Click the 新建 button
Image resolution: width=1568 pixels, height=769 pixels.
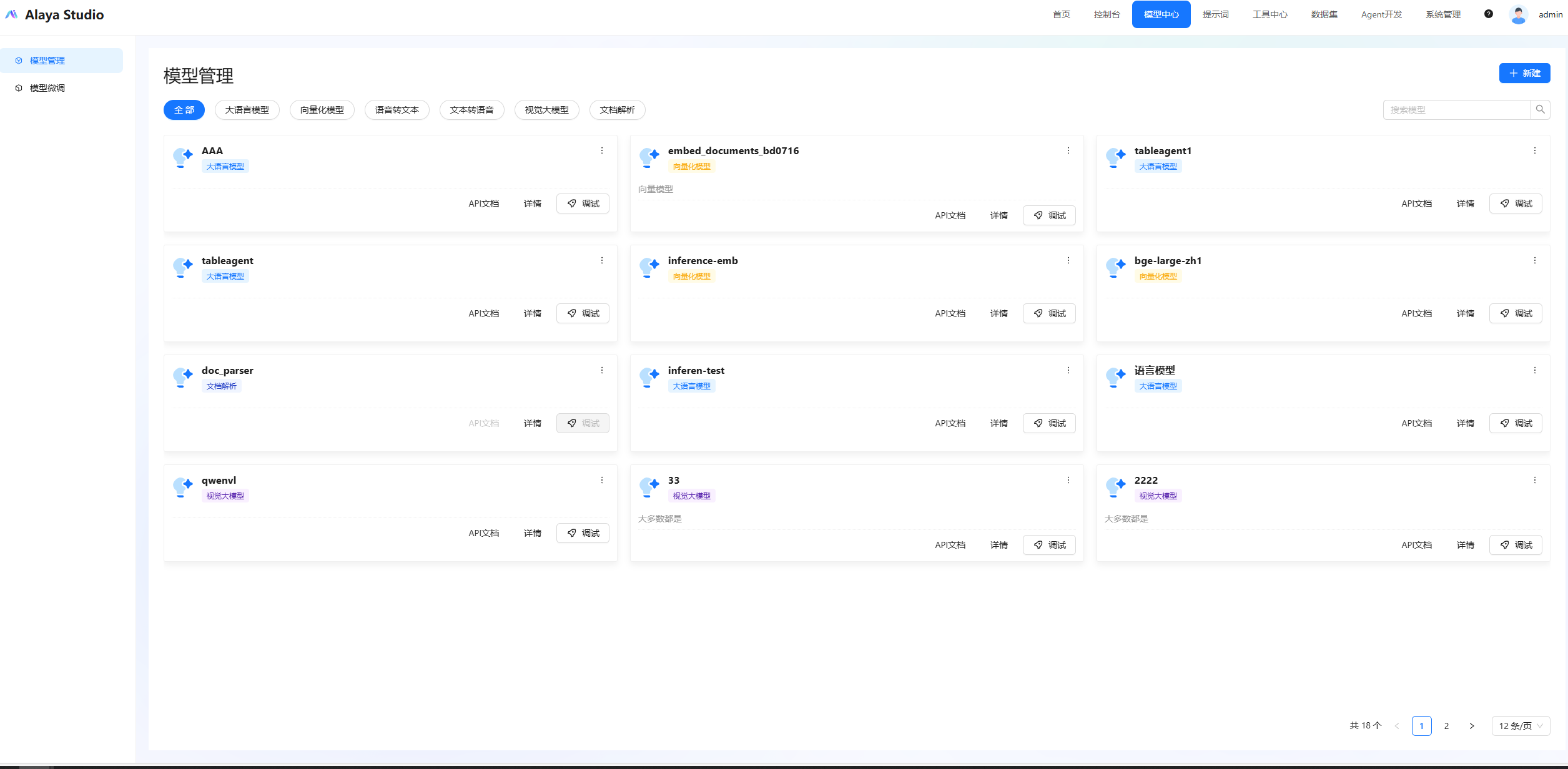coord(1524,73)
